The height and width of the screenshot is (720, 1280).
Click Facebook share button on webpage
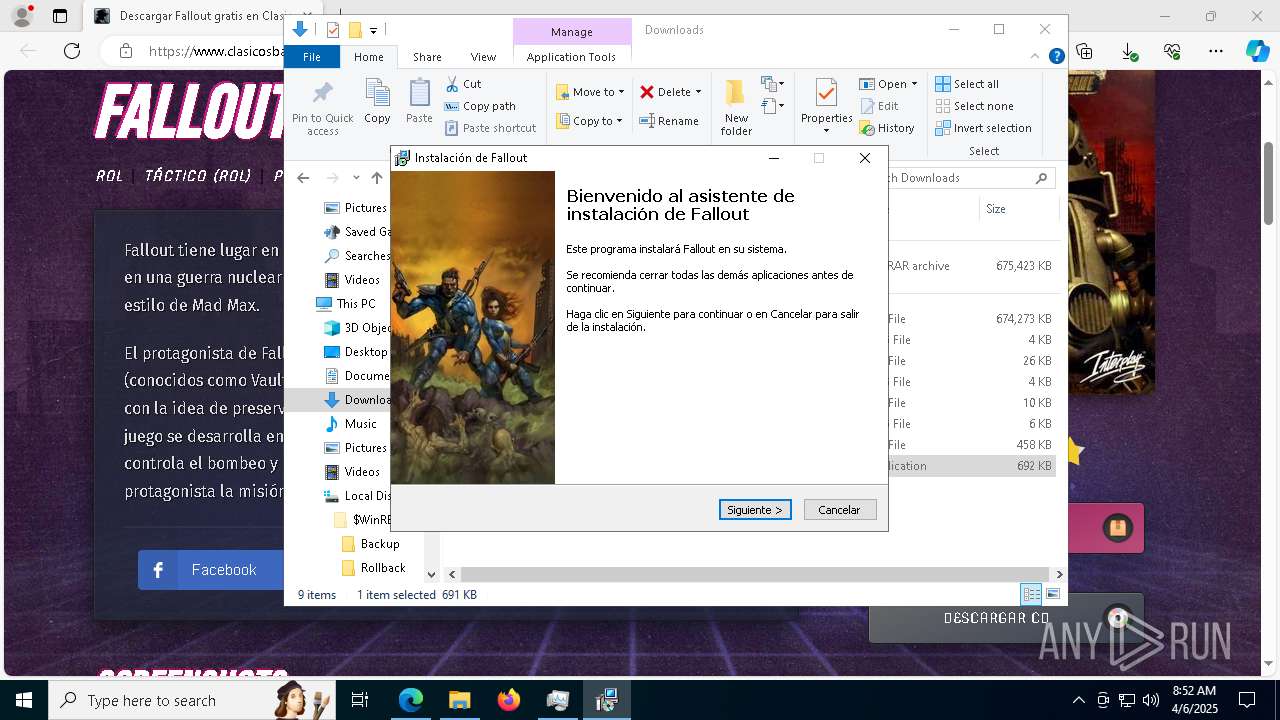point(210,570)
